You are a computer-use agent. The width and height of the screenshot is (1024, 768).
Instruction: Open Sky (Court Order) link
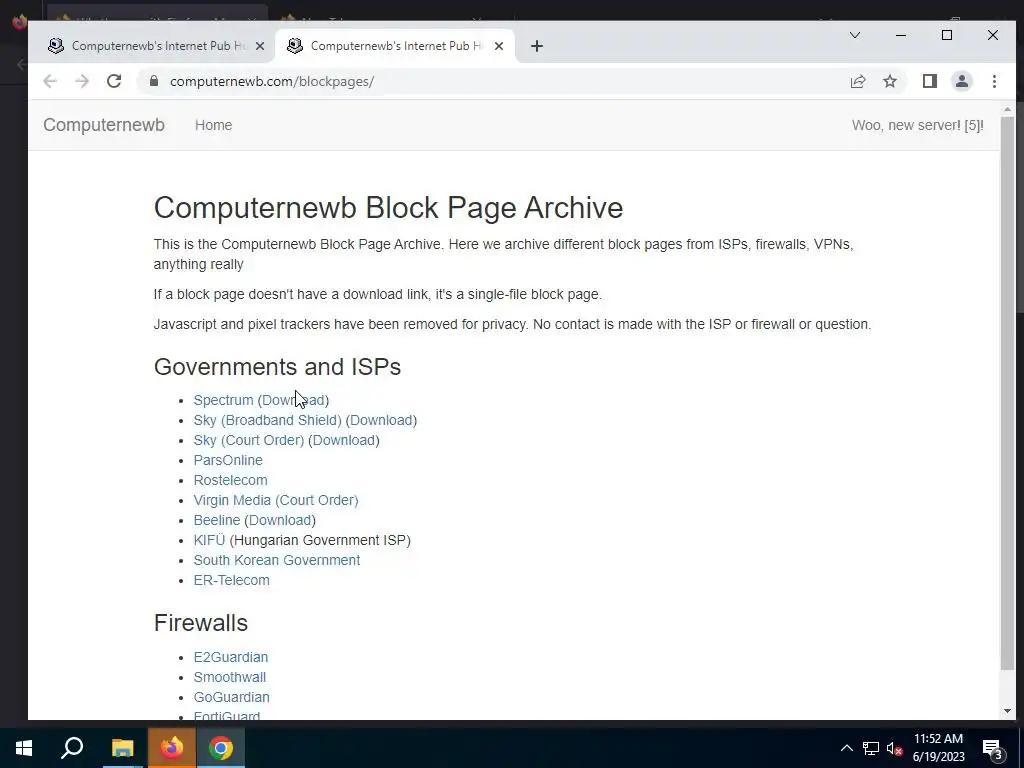click(249, 440)
